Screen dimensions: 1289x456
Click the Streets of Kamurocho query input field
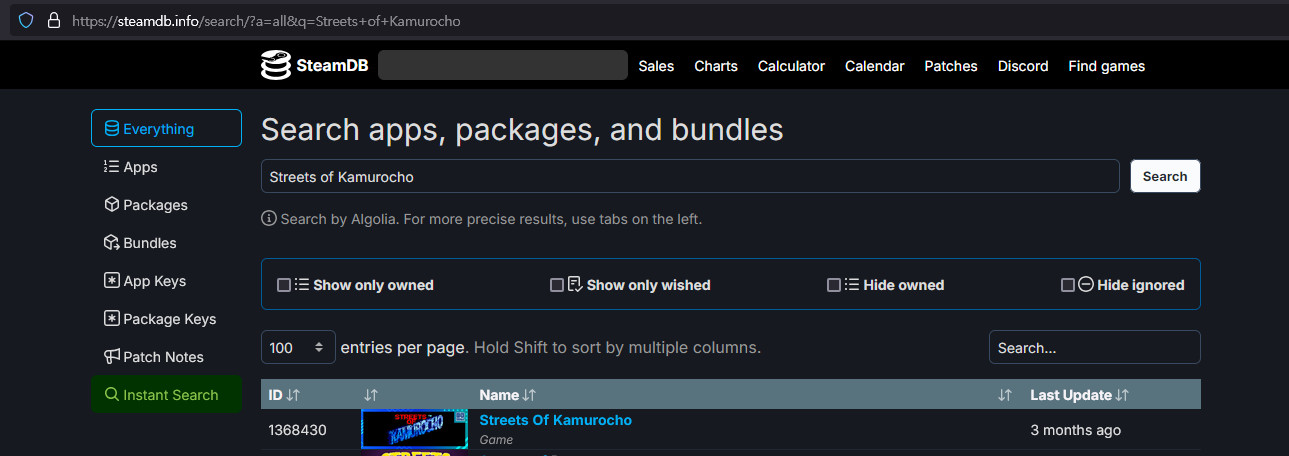point(690,176)
